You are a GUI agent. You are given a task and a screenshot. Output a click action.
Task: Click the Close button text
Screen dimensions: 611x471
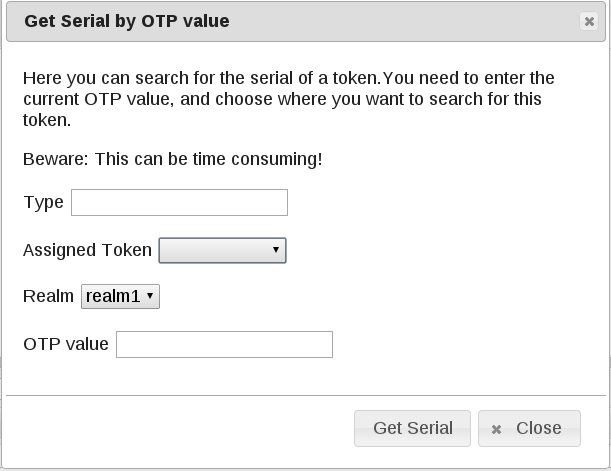coord(538,428)
